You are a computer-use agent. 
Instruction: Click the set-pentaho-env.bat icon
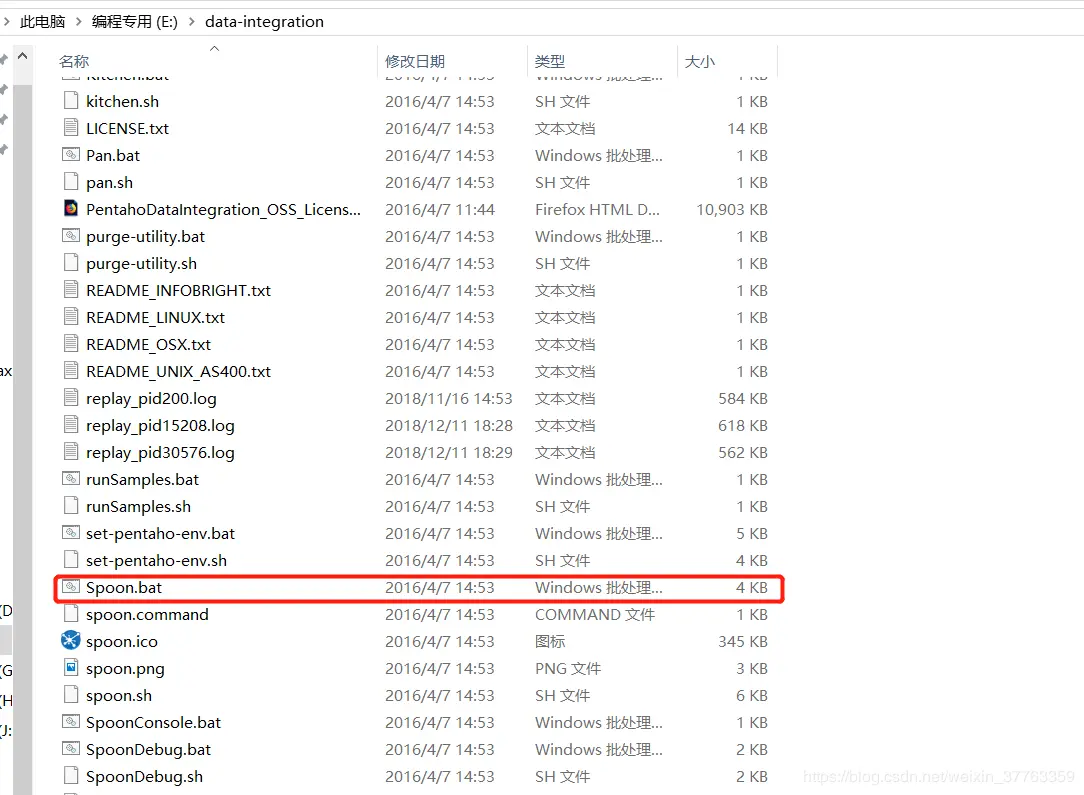pos(71,532)
